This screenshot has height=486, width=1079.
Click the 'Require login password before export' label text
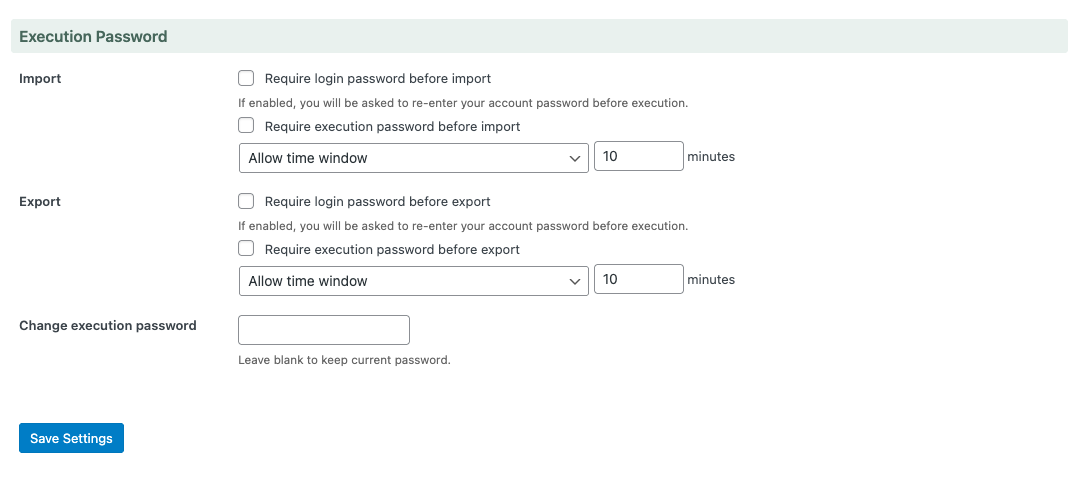378,201
